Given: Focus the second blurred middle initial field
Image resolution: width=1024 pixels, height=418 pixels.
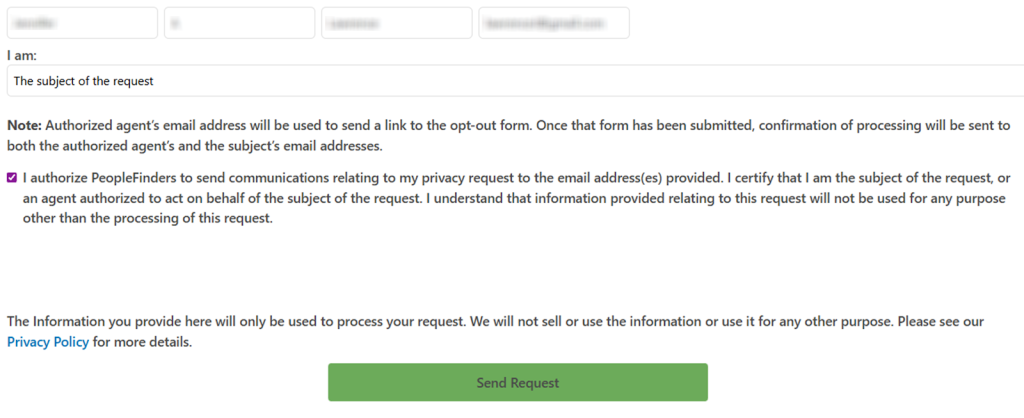Looking at the screenshot, I should coord(239,23).
